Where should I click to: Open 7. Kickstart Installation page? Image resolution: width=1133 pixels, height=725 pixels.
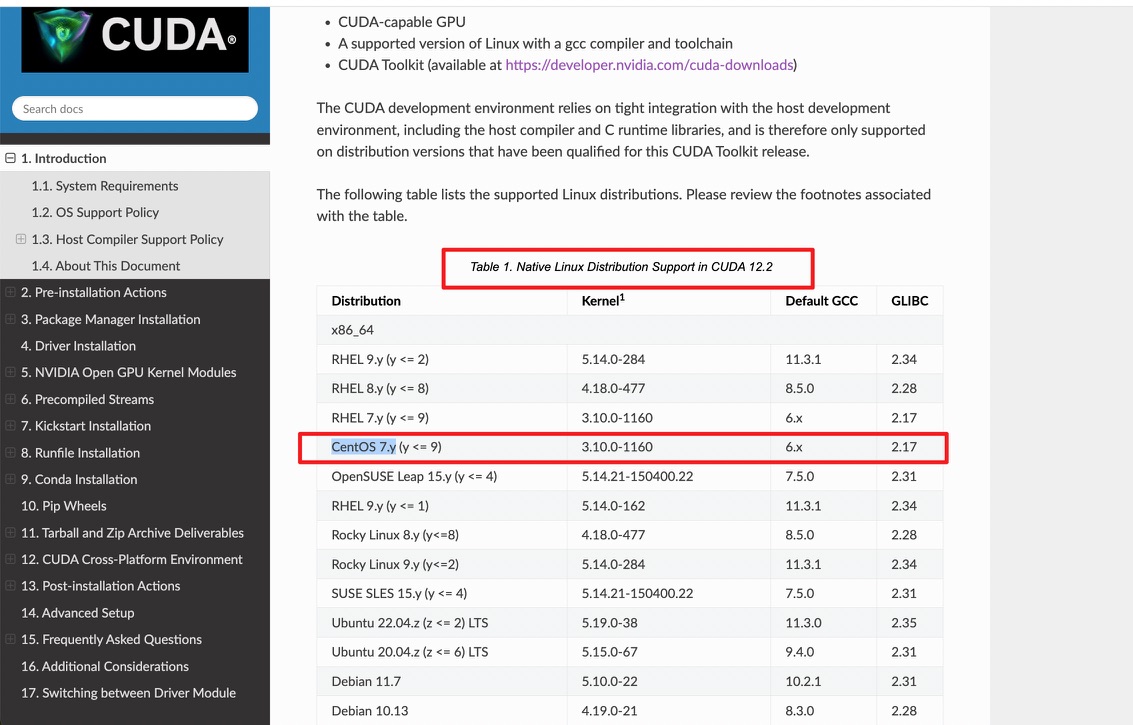pyautogui.click(x=86, y=426)
